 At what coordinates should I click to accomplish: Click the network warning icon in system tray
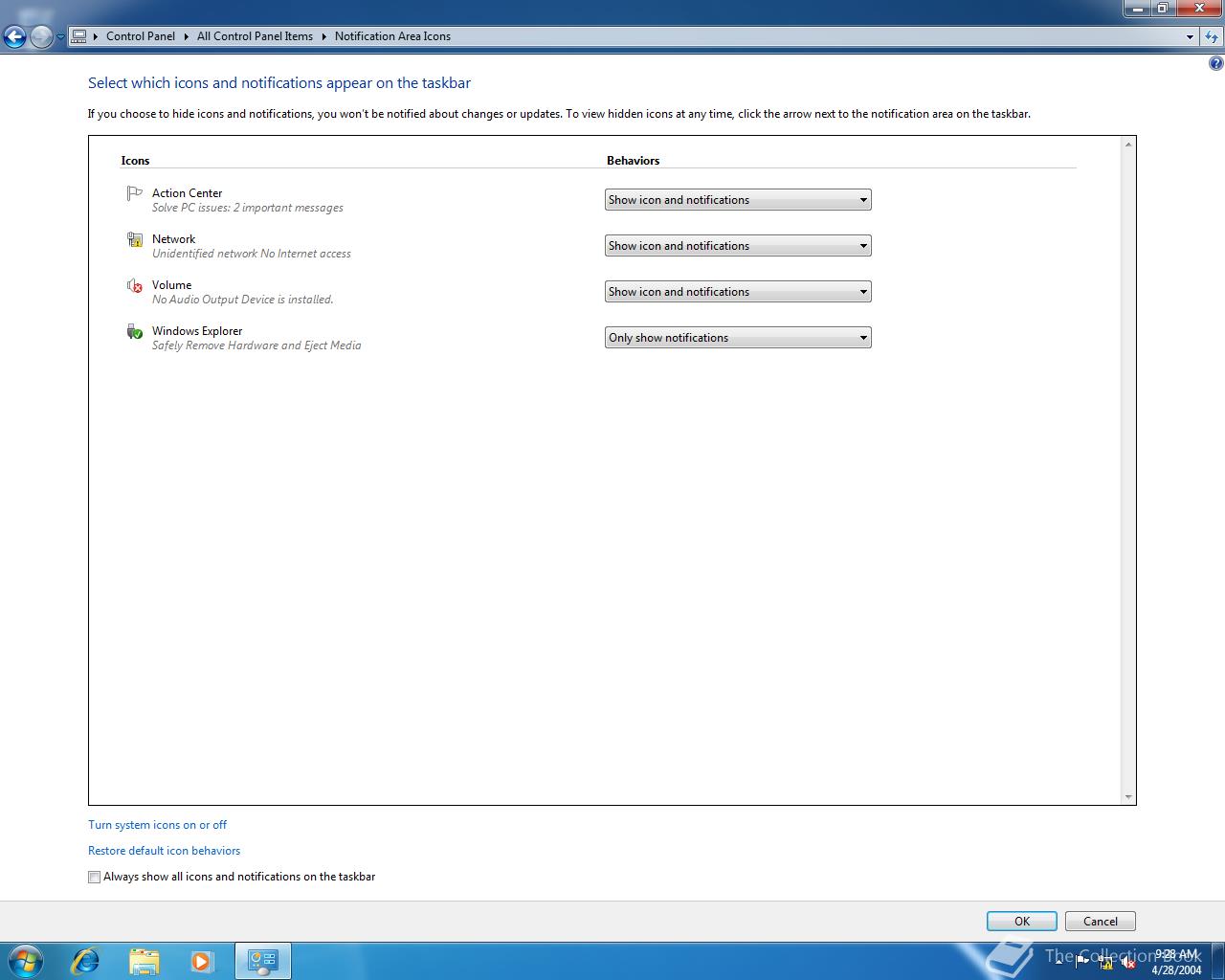pyautogui.click(x=1105, y=963)
